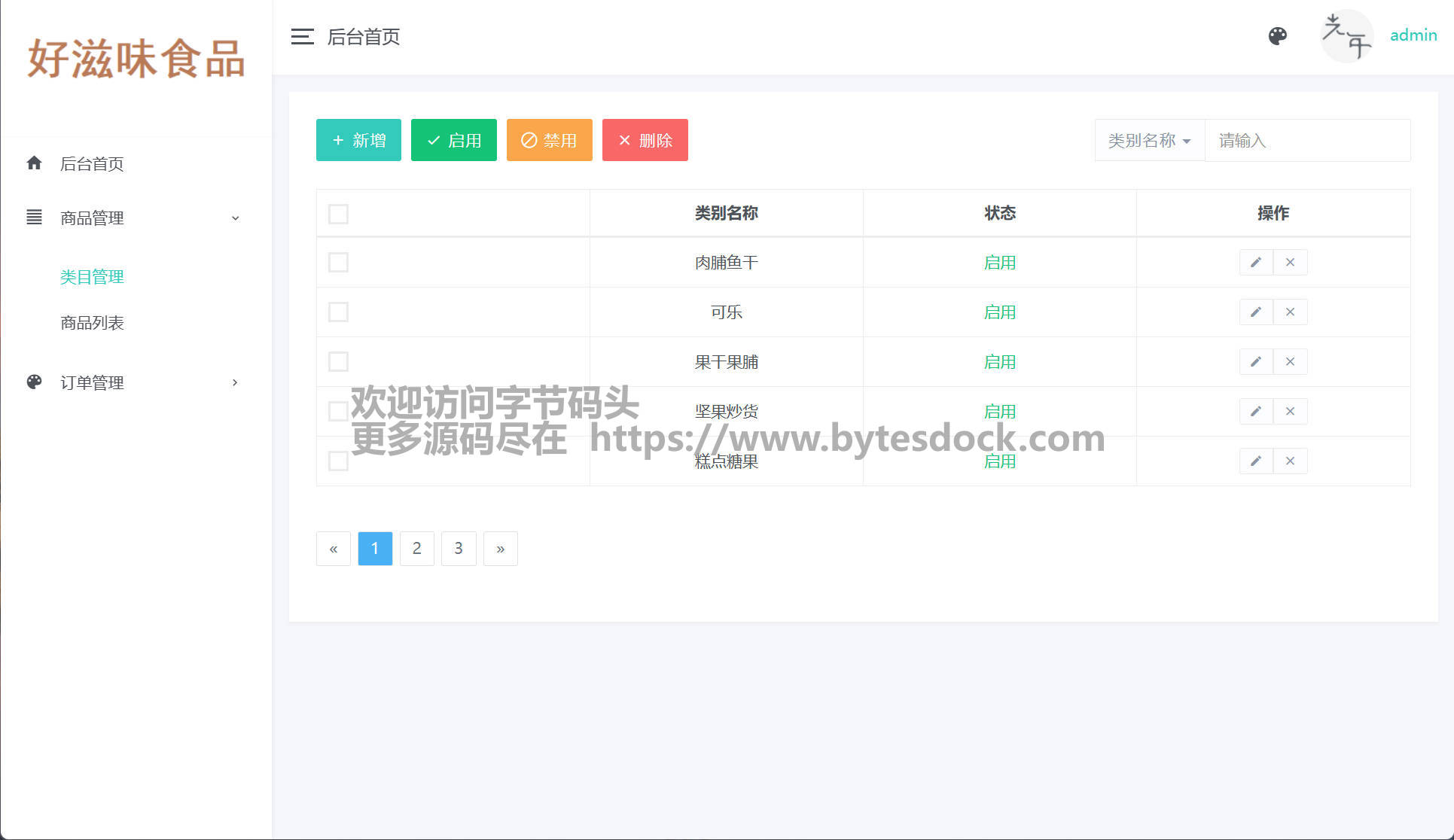The height and width of the screenshot is (840, 1454).
Task: Click the green 启用 button
Action: tap(453, 140)
